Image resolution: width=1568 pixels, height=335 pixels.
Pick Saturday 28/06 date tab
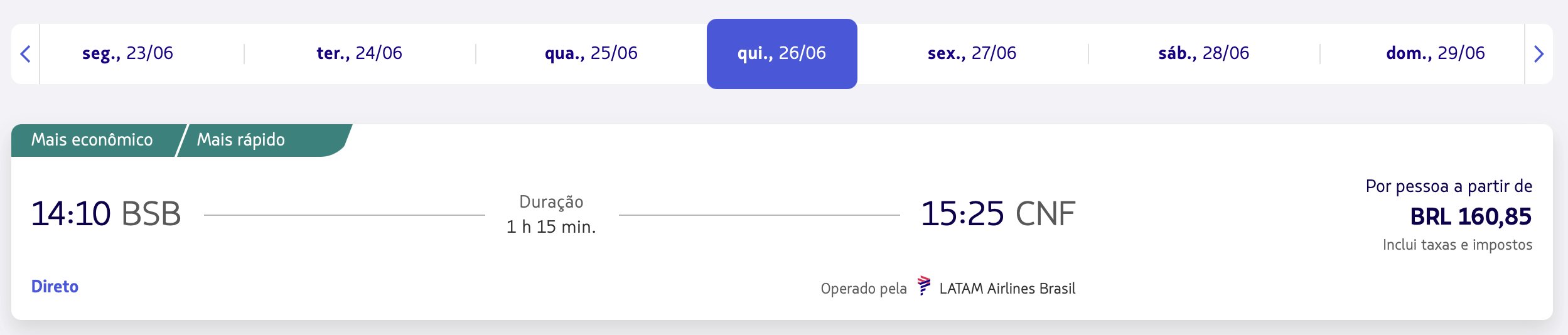[1204, 53]
